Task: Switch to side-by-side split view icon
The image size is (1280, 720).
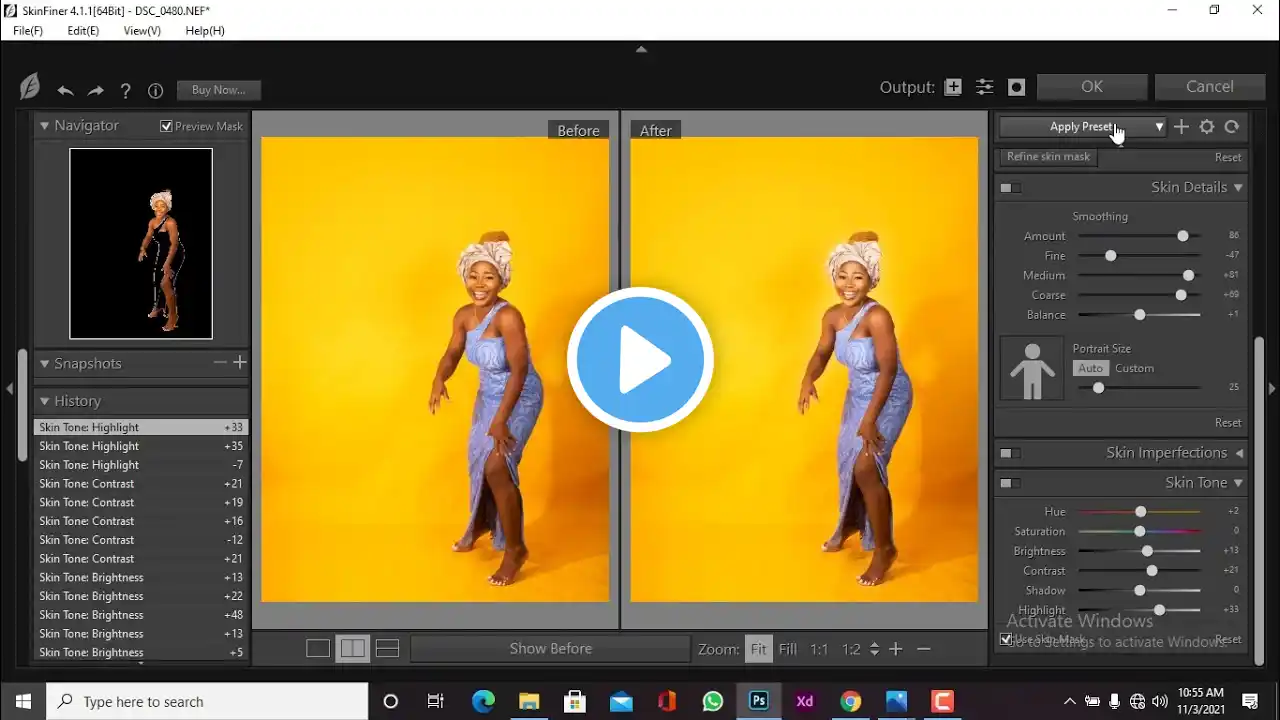Action: tap(353, 648)
